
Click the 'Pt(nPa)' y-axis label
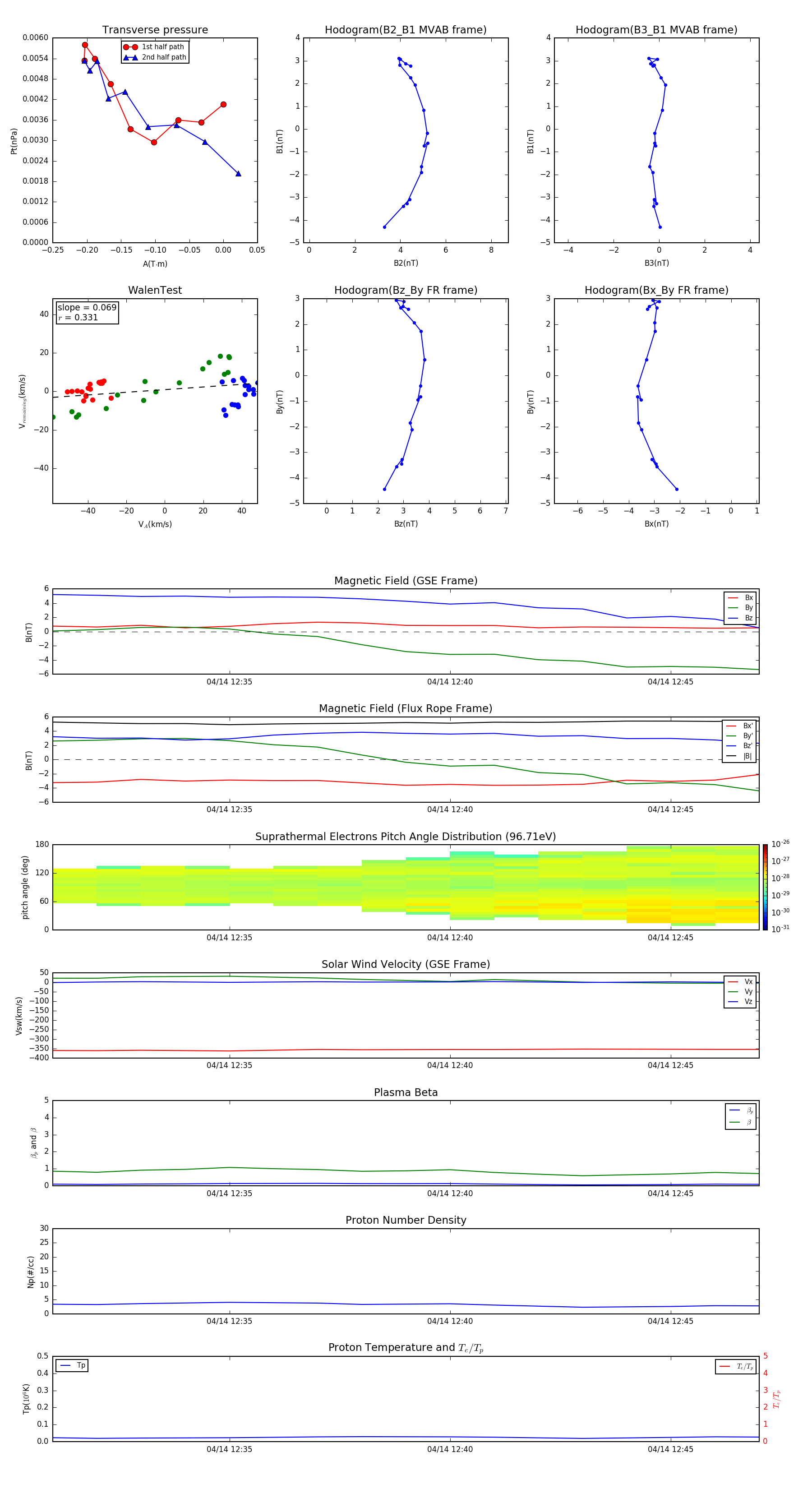coord(14,141)
